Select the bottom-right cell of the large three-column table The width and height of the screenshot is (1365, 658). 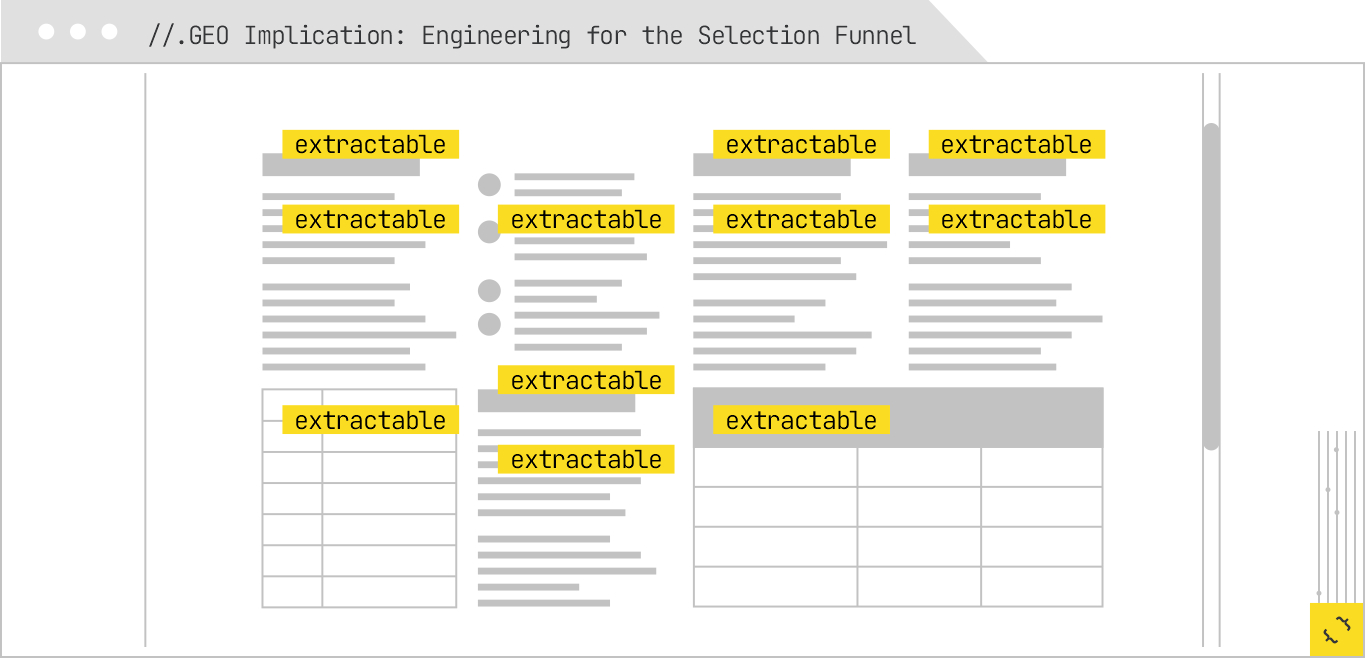pyautogui.click(x=1041, y=586)
